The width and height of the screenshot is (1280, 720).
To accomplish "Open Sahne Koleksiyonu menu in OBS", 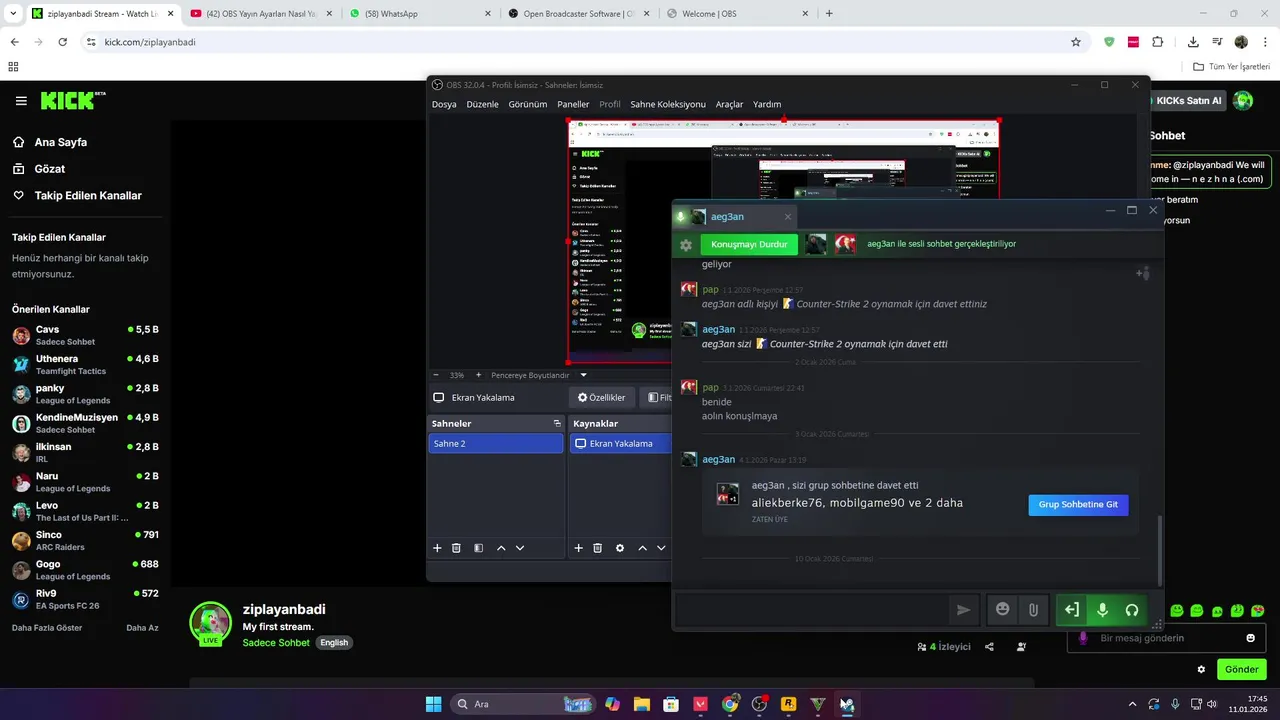I will (668, 104).
